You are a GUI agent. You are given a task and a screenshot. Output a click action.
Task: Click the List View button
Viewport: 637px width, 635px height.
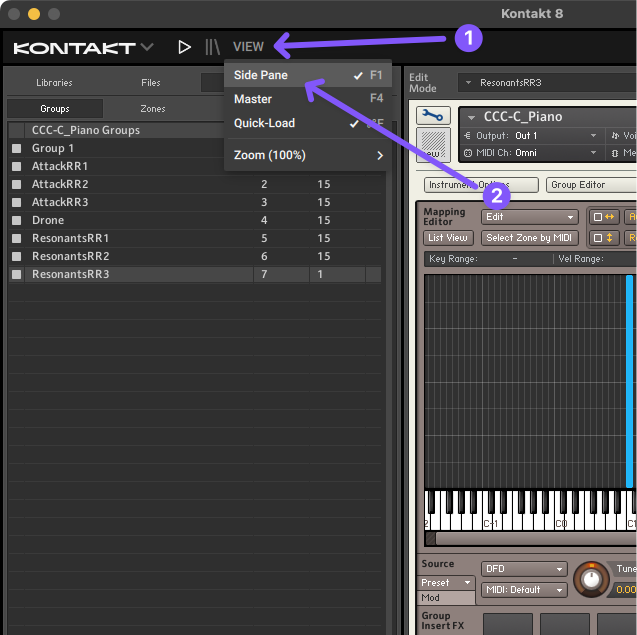[448, 238]
